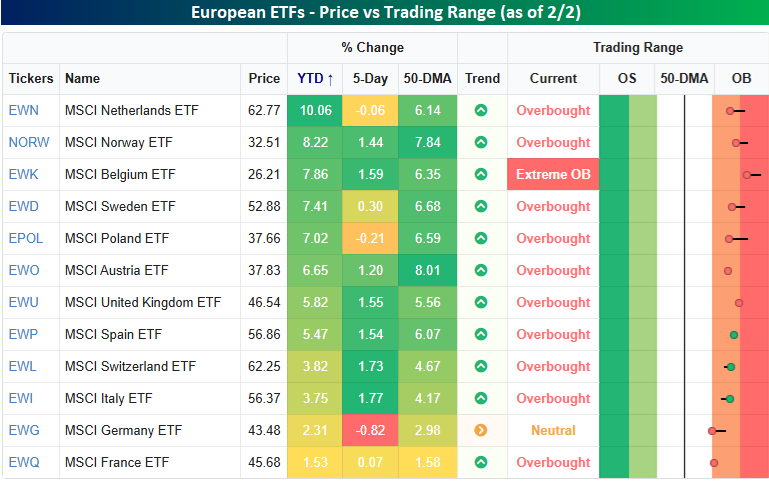Click the Neutral status for Germany ETF
769x482 pixels.
click(x=553, y=431)
